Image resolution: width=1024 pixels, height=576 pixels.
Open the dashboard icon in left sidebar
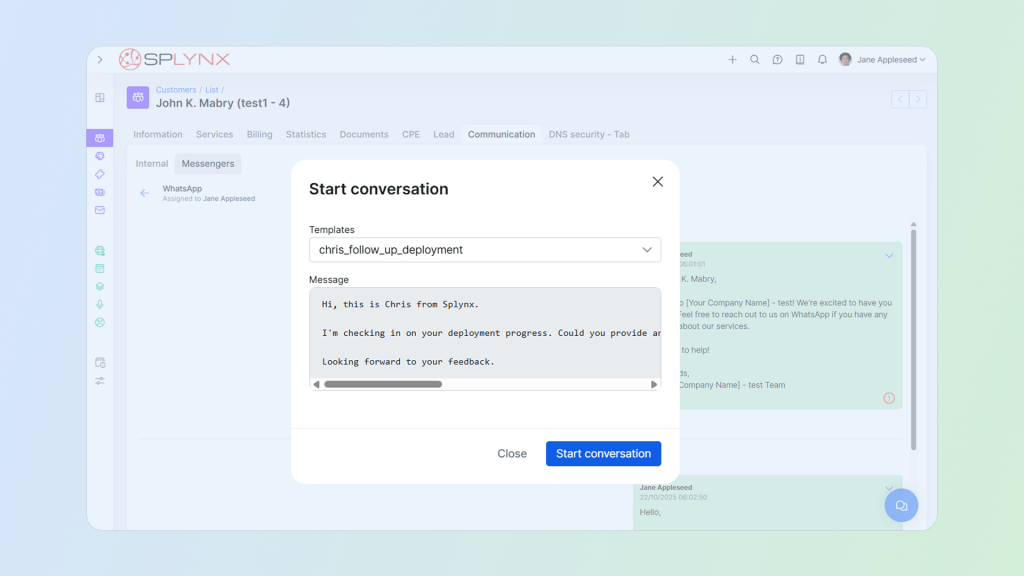pos(100,98)
